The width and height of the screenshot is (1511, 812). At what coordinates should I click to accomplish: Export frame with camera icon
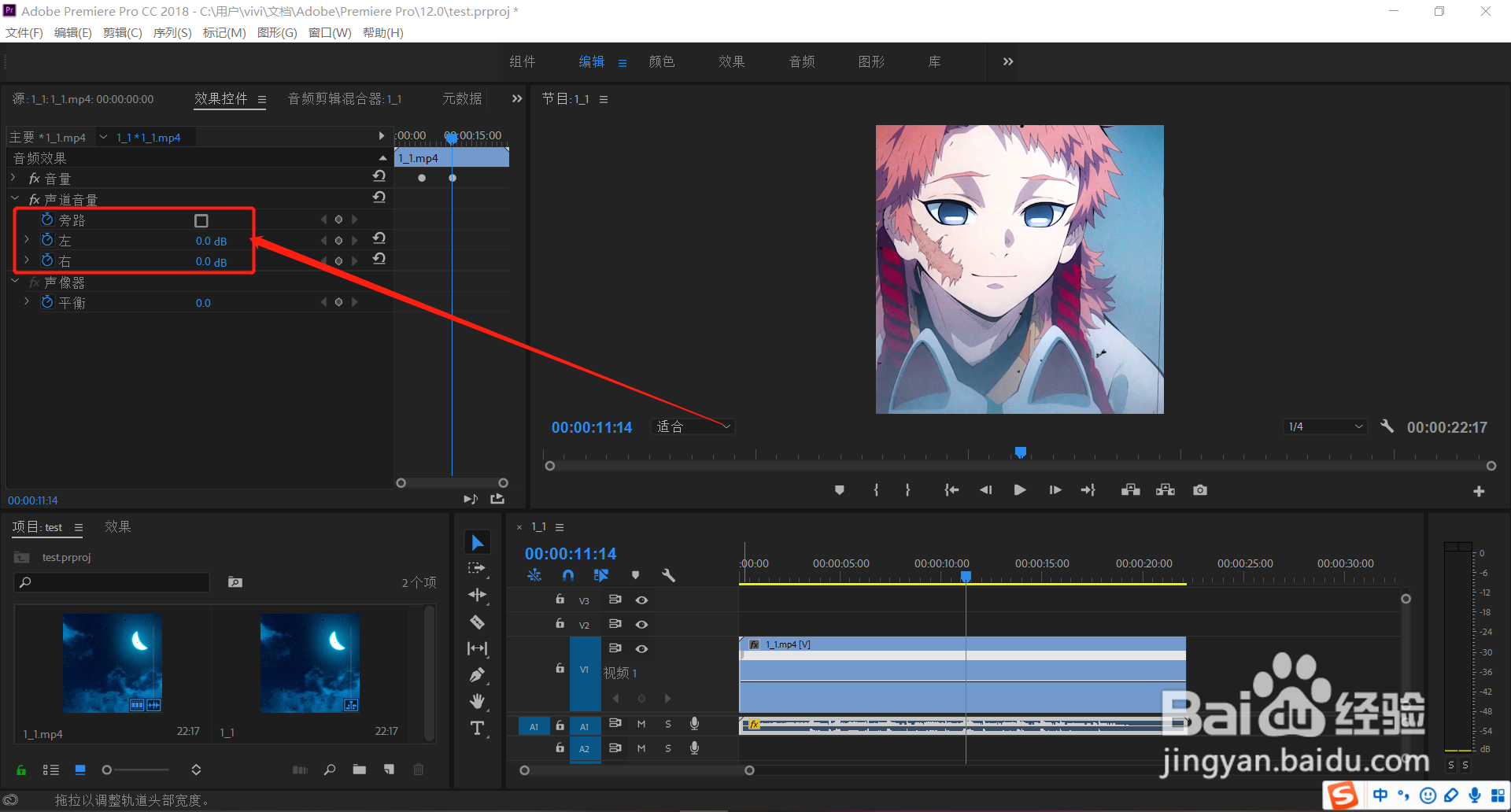click(1200, 490)
